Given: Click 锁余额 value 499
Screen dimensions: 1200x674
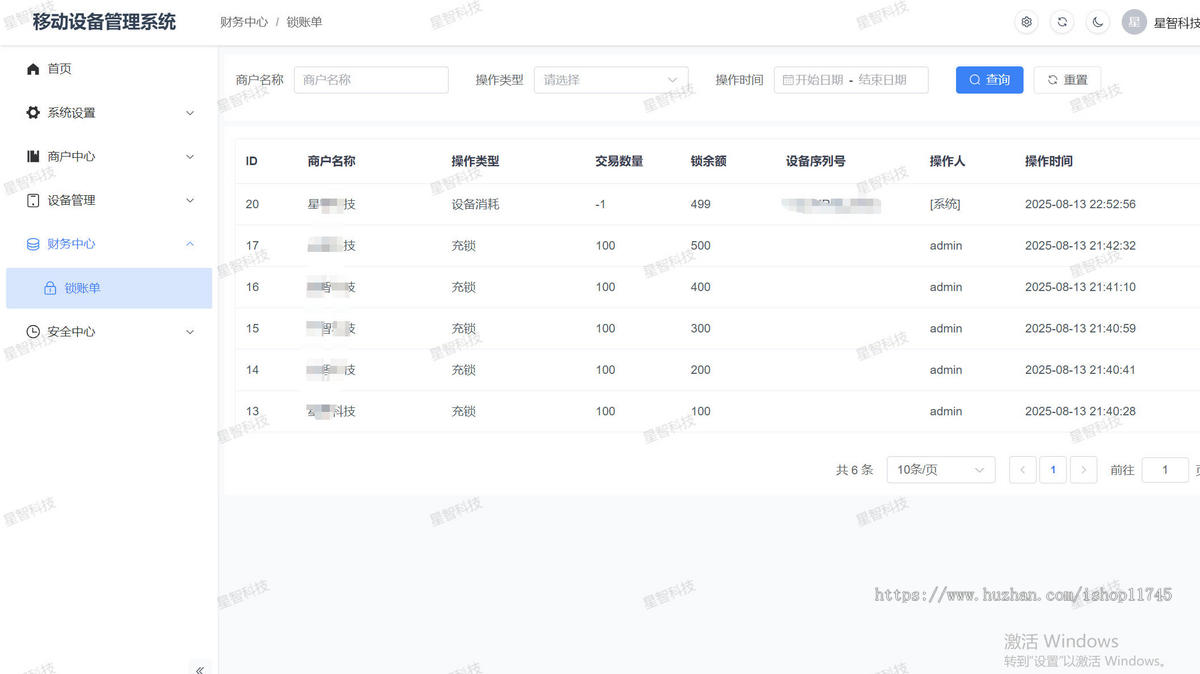Looking at the screenshot, I should click(x=700, y=204).
